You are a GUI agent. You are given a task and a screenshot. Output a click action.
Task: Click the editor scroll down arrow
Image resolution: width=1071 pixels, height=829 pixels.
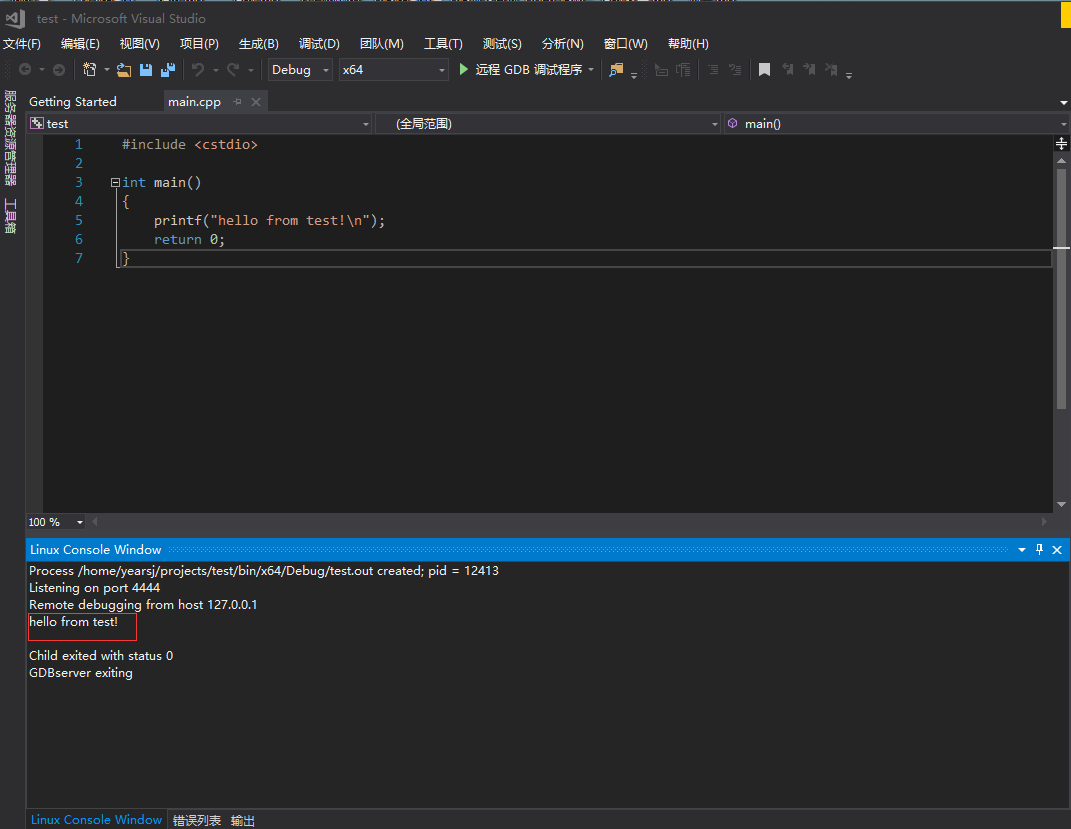(x=1061, y=505)
